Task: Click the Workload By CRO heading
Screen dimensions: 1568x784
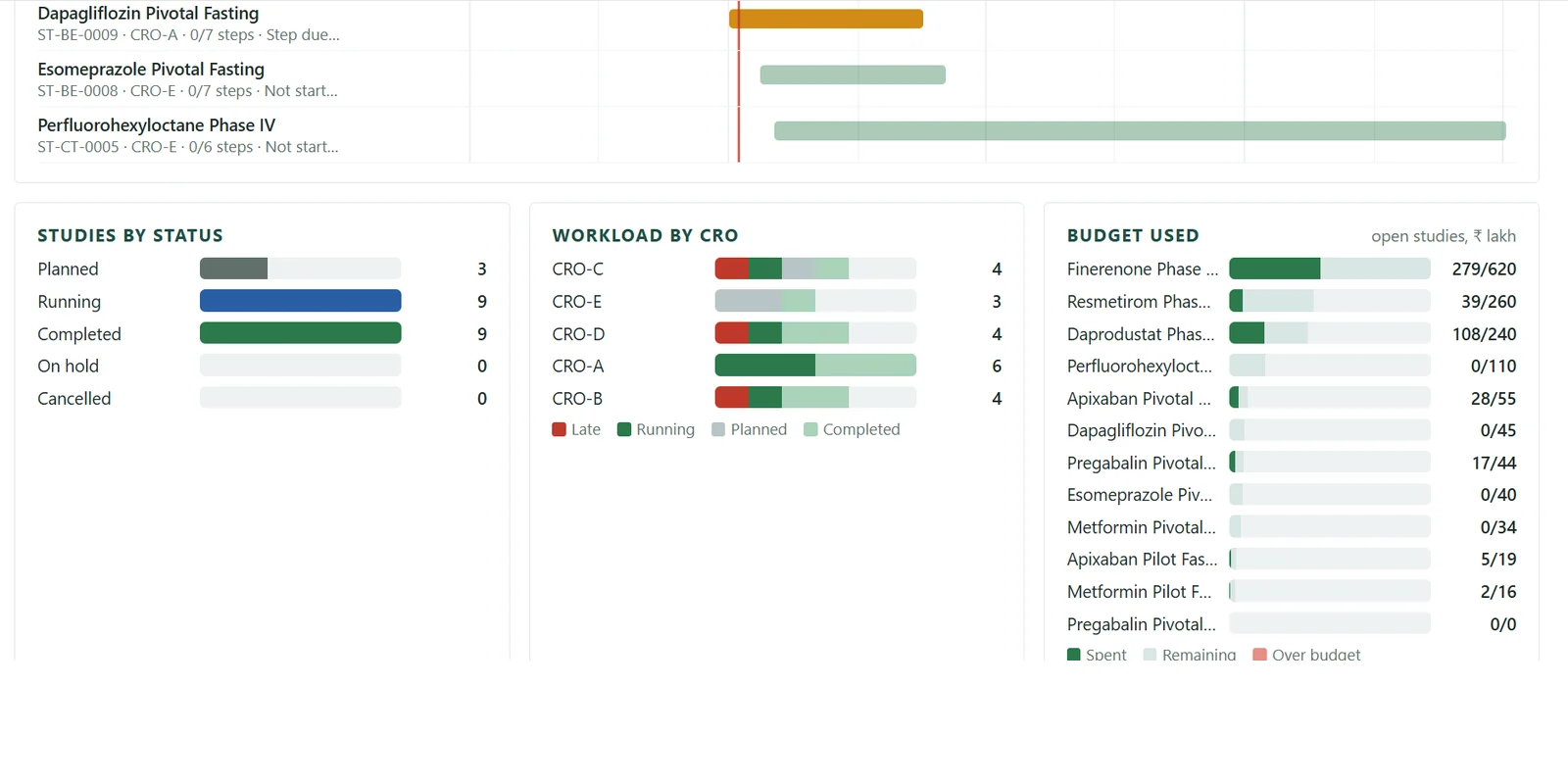Action: (x=645, y=235)
